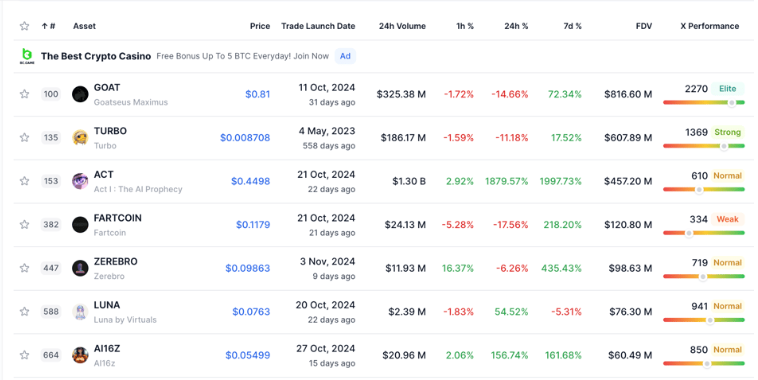758x380 pixels.
Task: Click the BC.GAME casino logo
Action: tap(27, 56)
